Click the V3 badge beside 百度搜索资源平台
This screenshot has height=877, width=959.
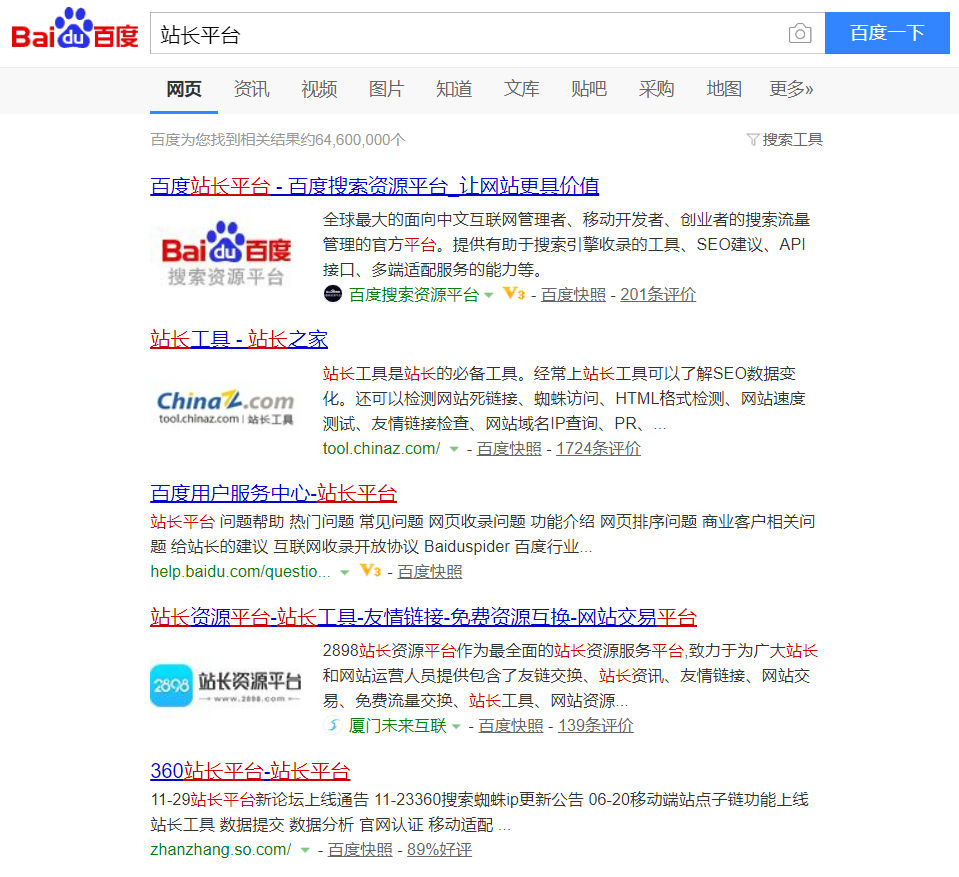point(514,294)
